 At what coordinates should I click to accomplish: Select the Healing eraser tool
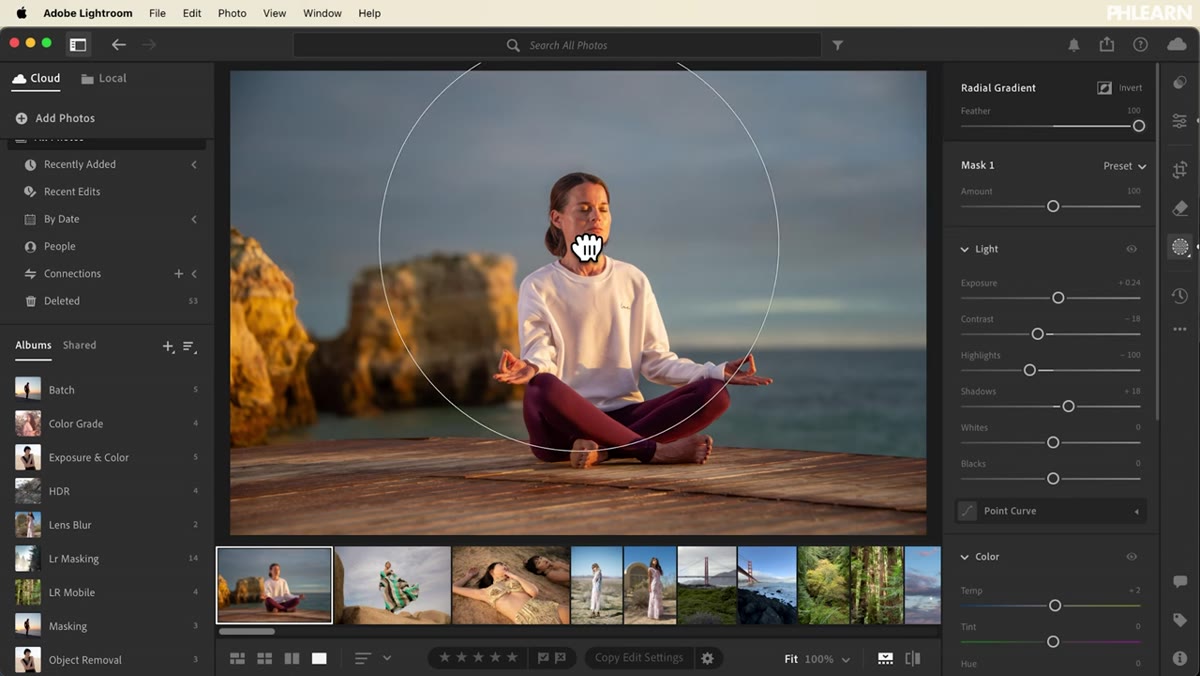click(x=1180, y=208)
